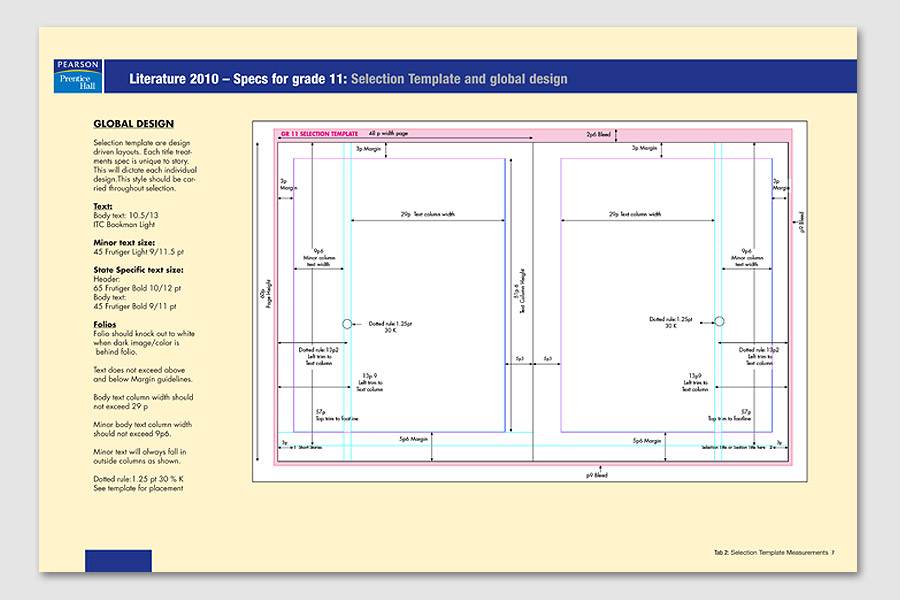Click the dotted rule circle on right page
Viewport: 900px width, 600px height.
pos(718,322)
